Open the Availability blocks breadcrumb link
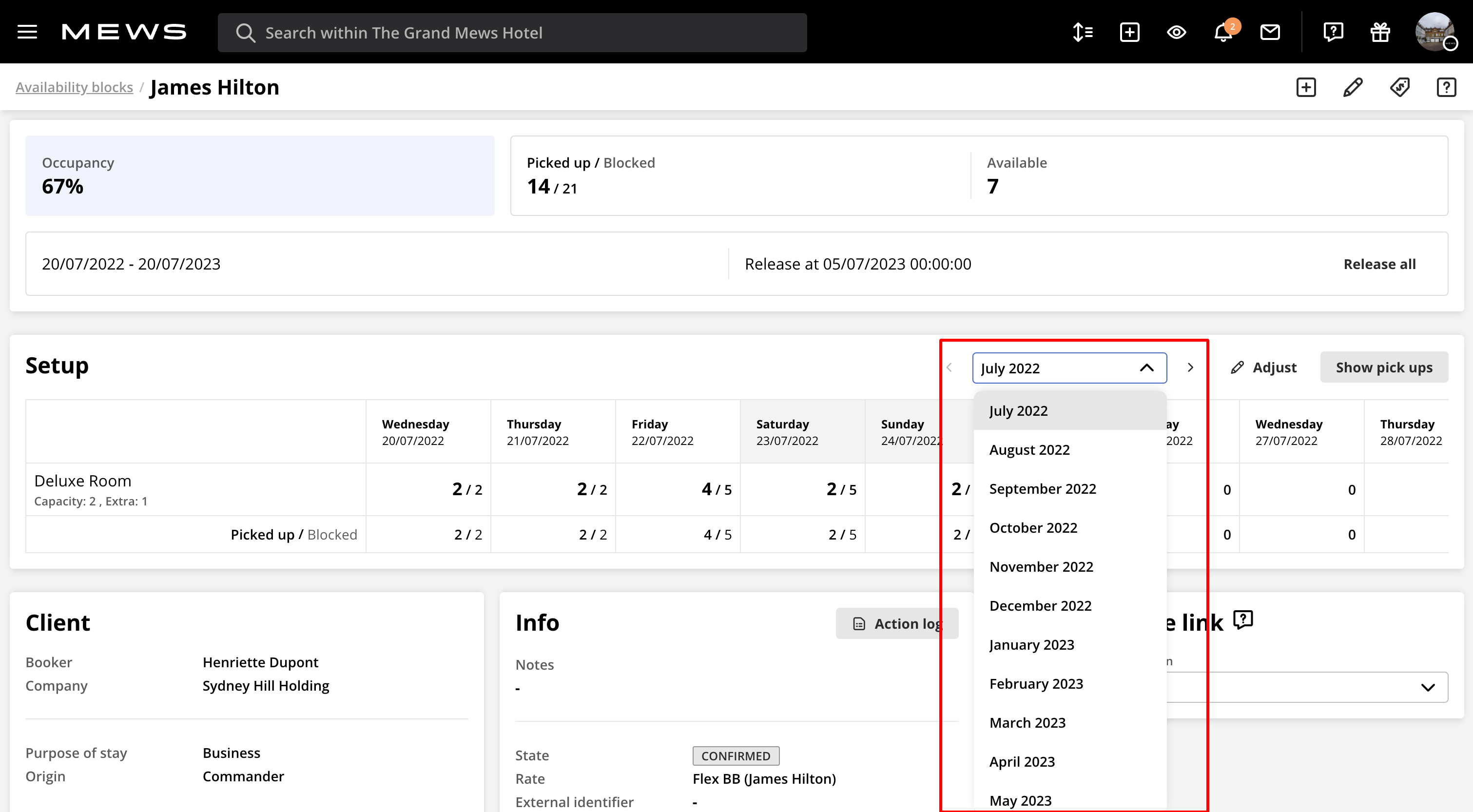Image resolution: width=1473 pixels, height=812 pixels. pyautogui.click(x=74, y=87)
